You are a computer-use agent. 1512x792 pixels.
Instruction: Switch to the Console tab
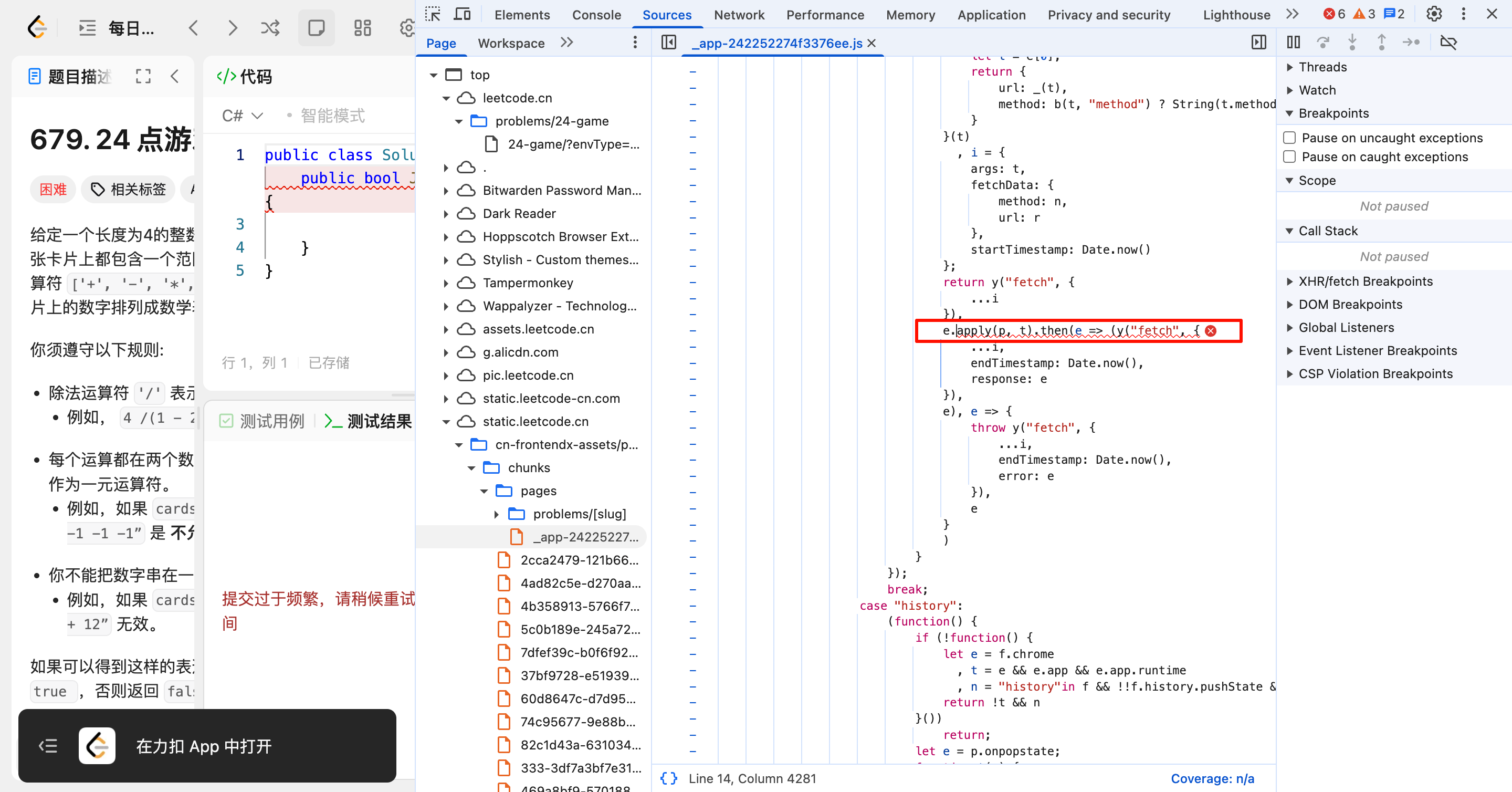tap(596, 15)
